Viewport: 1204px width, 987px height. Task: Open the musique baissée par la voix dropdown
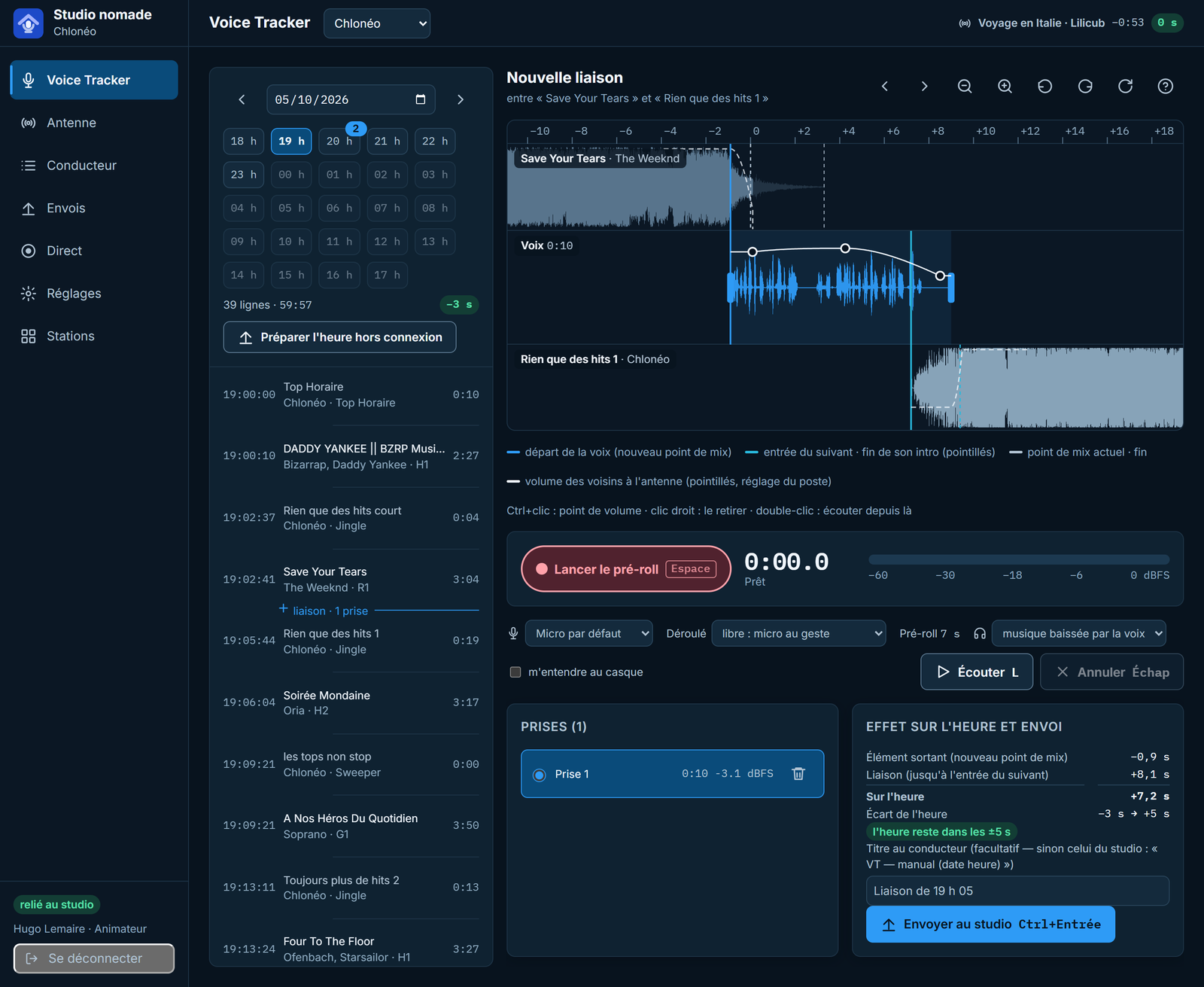click(x=1079, y=634)
